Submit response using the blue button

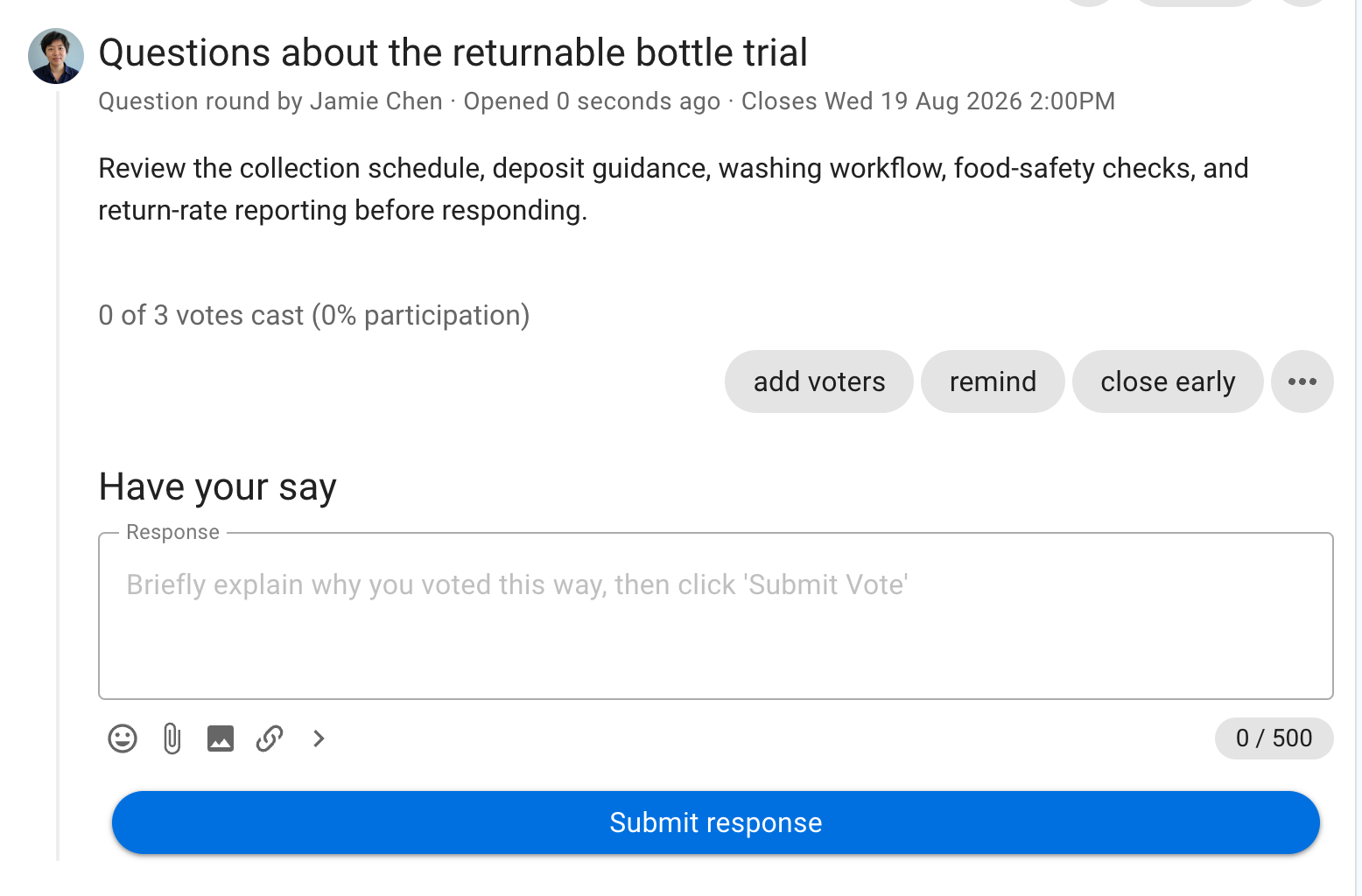tap(716, 822)
